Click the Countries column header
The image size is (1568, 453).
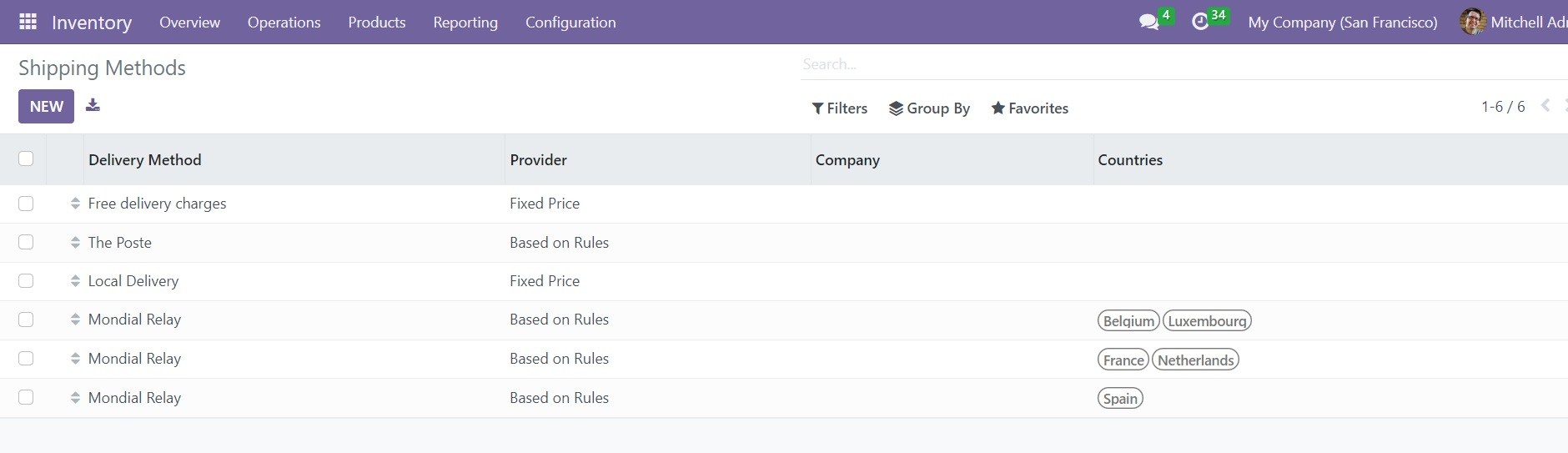pyautogui.click(x=1130, y=159)
